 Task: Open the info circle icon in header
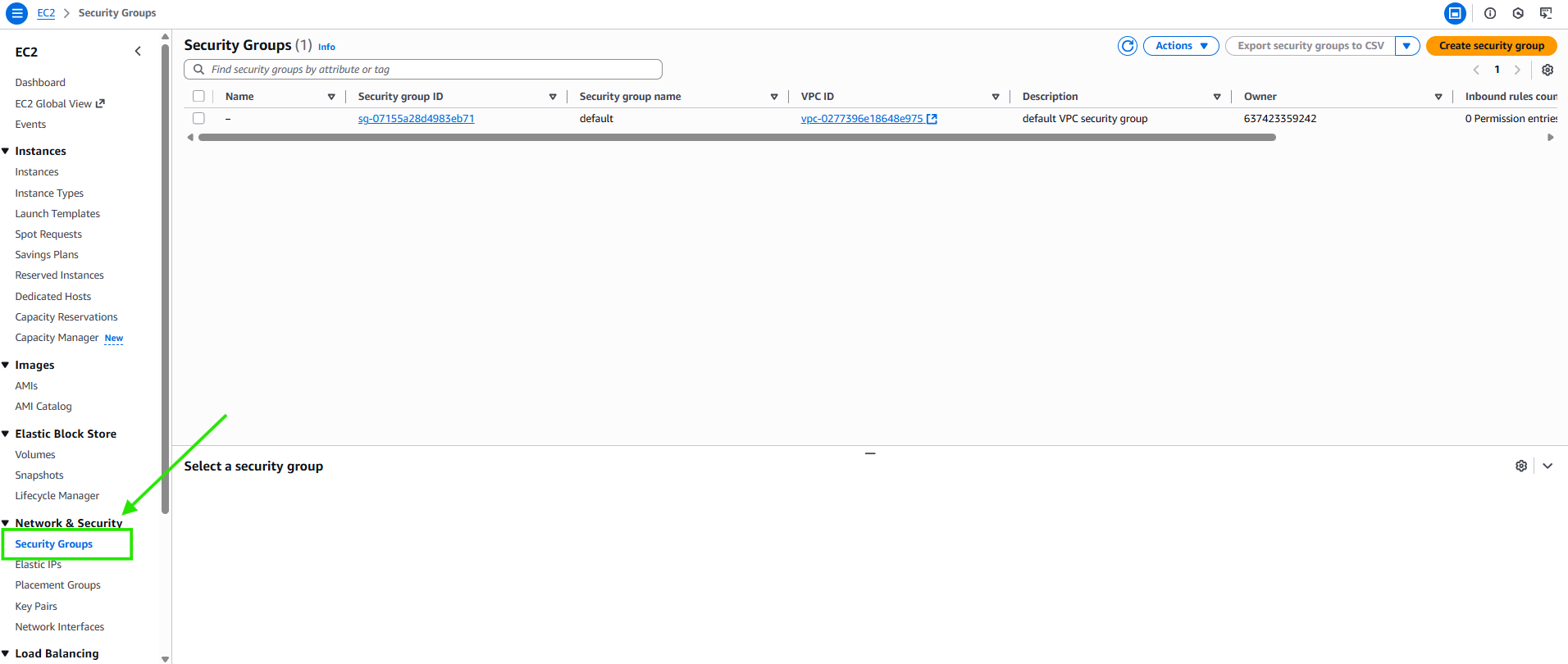(1490, 13)
